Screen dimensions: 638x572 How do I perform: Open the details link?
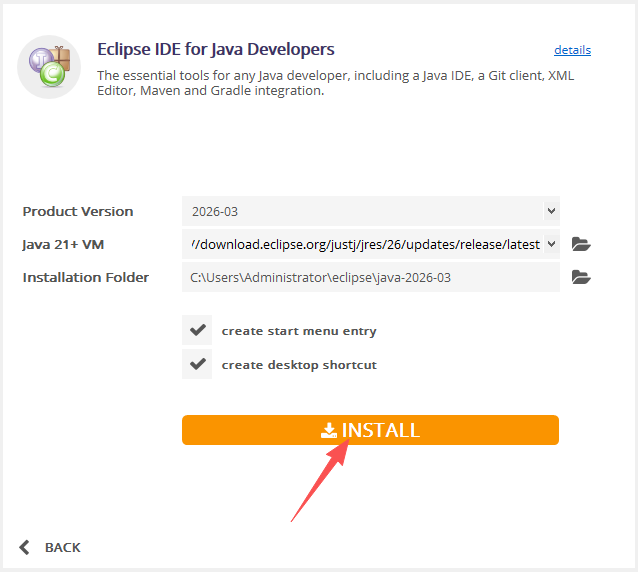(x=572, y=50)
